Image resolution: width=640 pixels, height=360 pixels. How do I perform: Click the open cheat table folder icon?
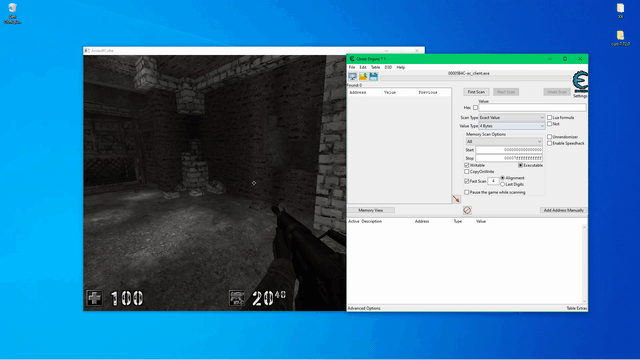363,77
